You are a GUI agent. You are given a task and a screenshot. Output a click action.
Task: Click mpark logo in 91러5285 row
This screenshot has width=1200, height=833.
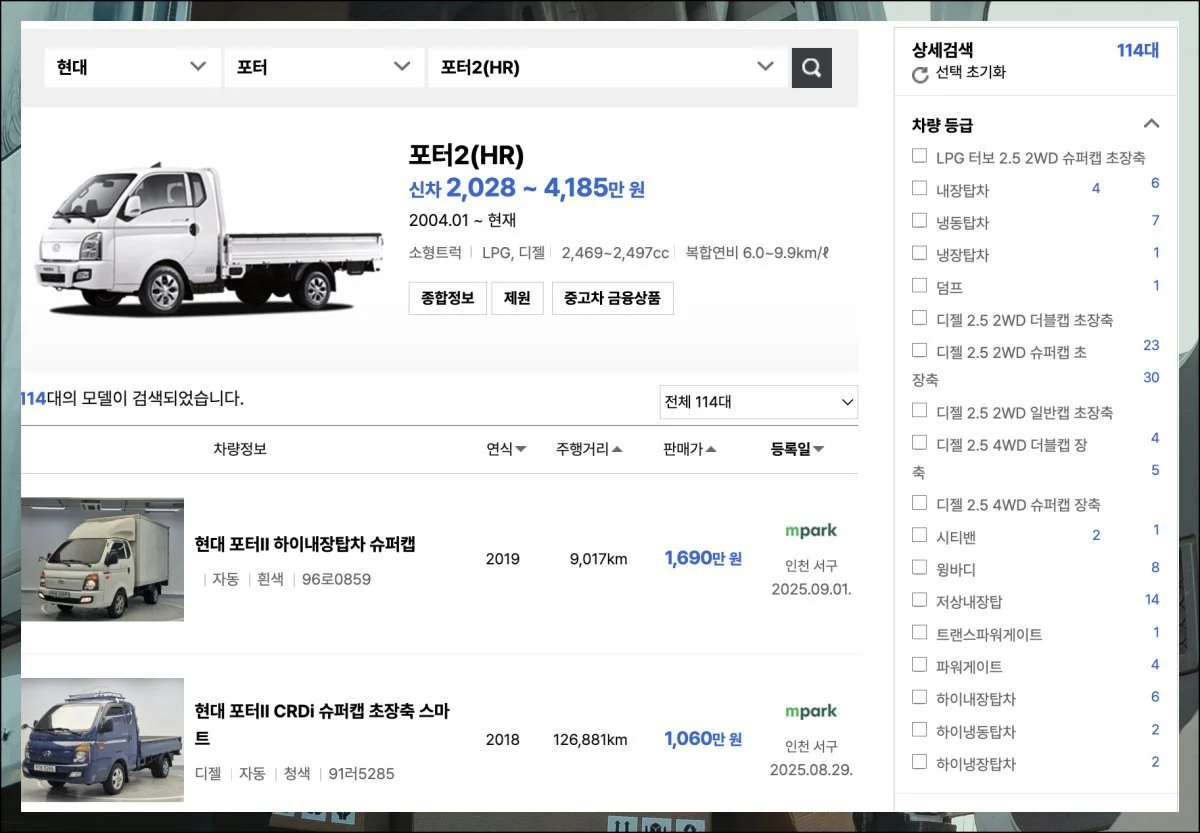(x=811, y=712)
